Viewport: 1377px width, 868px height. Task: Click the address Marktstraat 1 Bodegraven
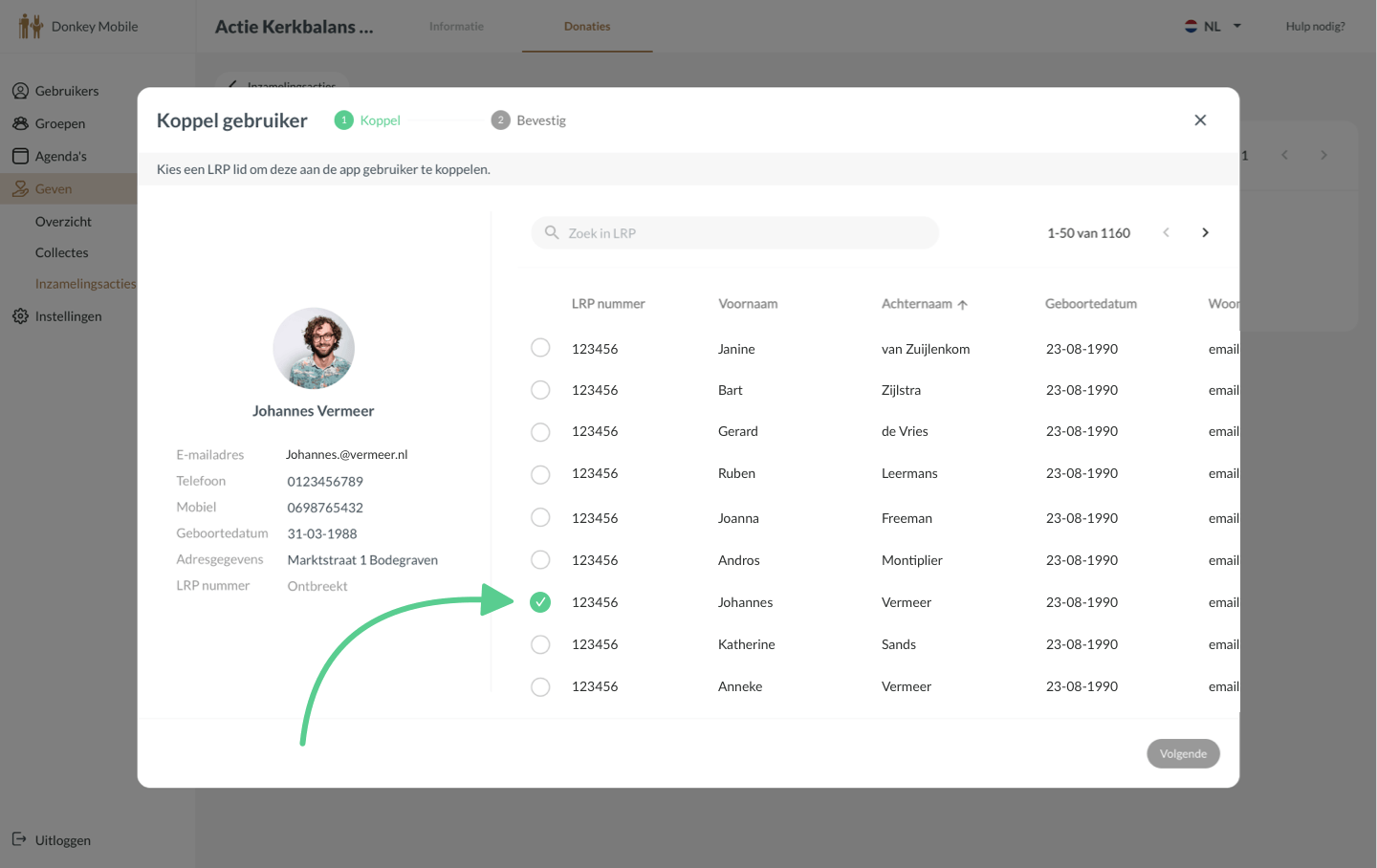pos(362,560)
